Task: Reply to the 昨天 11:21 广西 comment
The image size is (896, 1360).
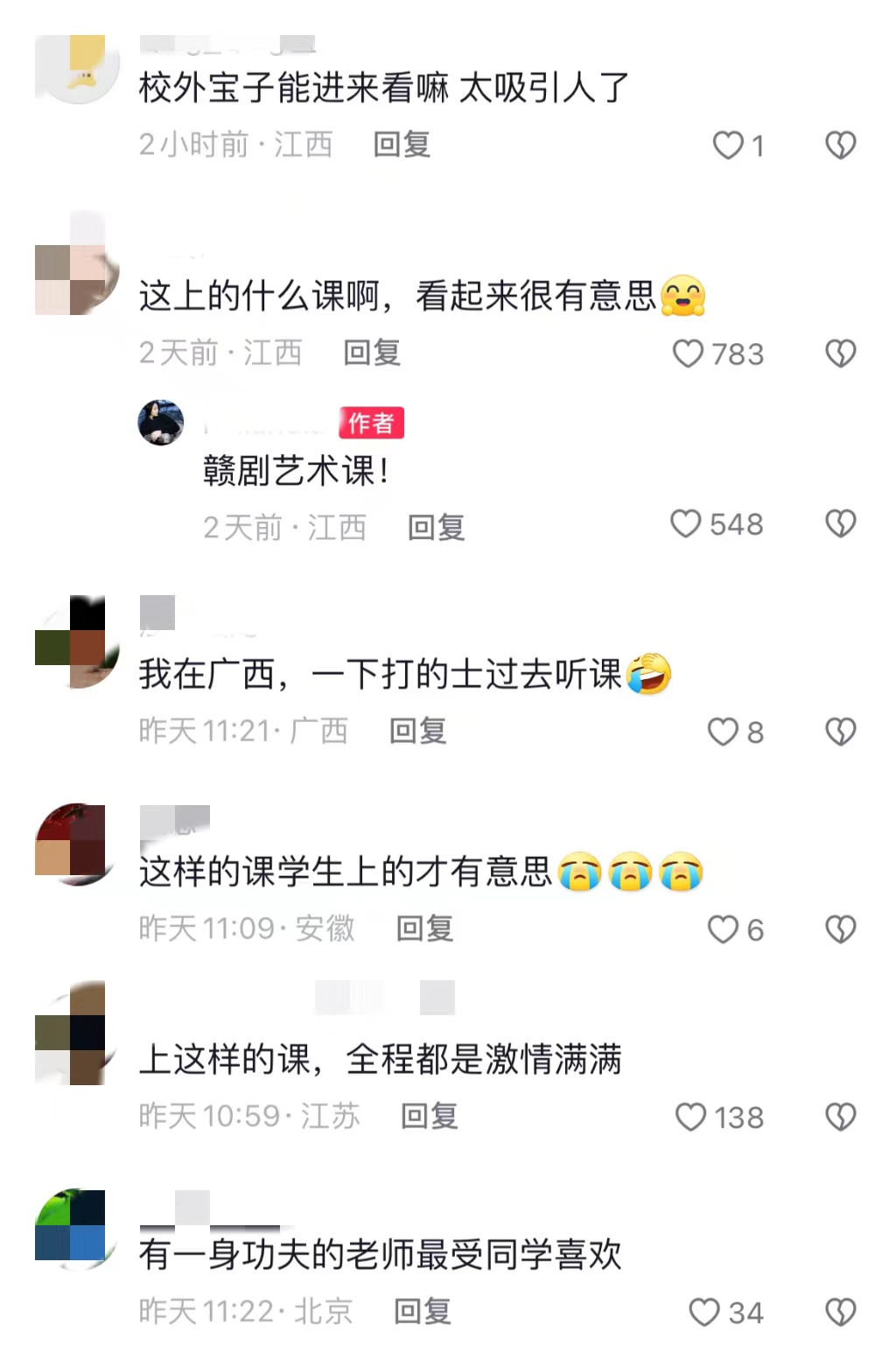Action: (x=417, y=730)
